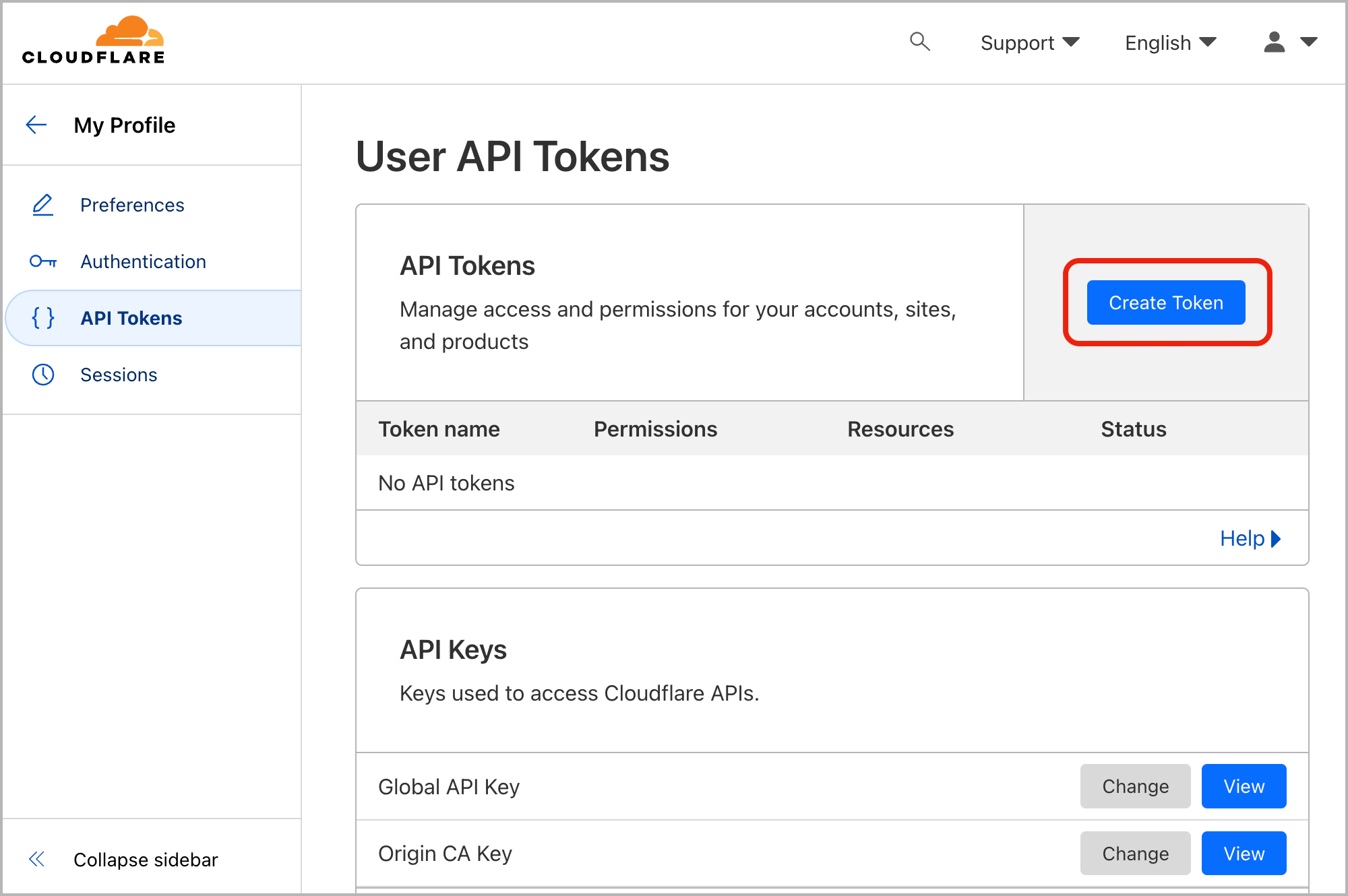
Task: Click the API Tokens card heading
Action: pyautogui.click(x=467, y=266)
